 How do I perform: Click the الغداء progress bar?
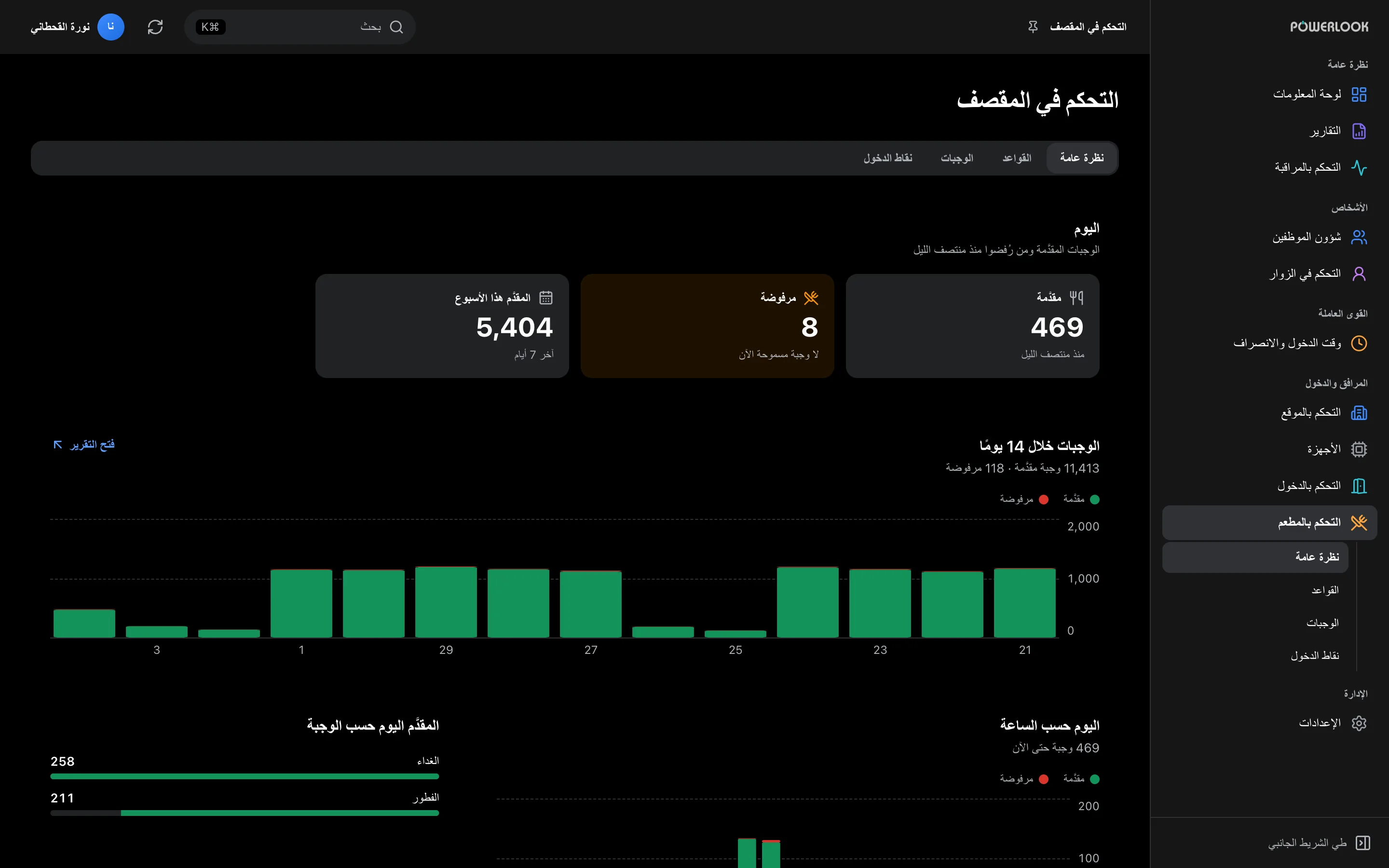coord(245,776)
